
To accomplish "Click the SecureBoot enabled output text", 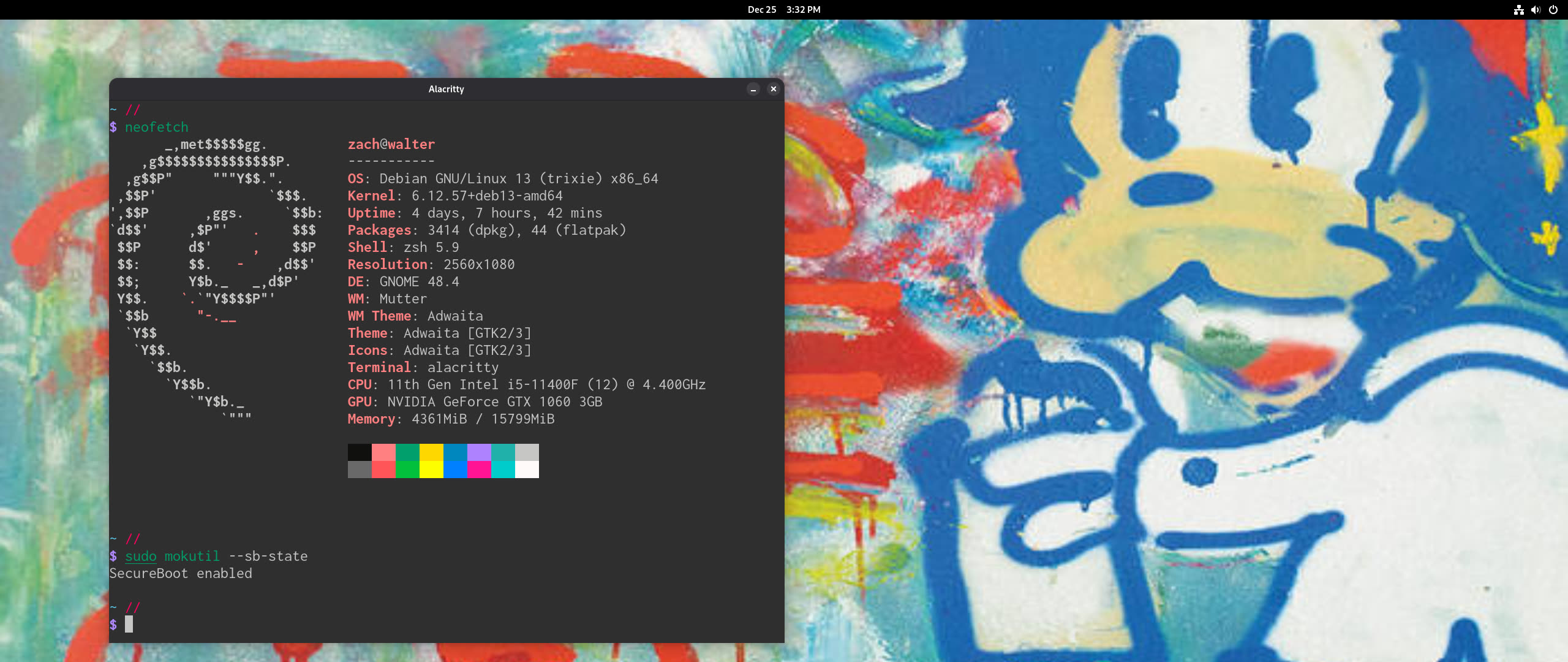I will [x=181, y=573].
